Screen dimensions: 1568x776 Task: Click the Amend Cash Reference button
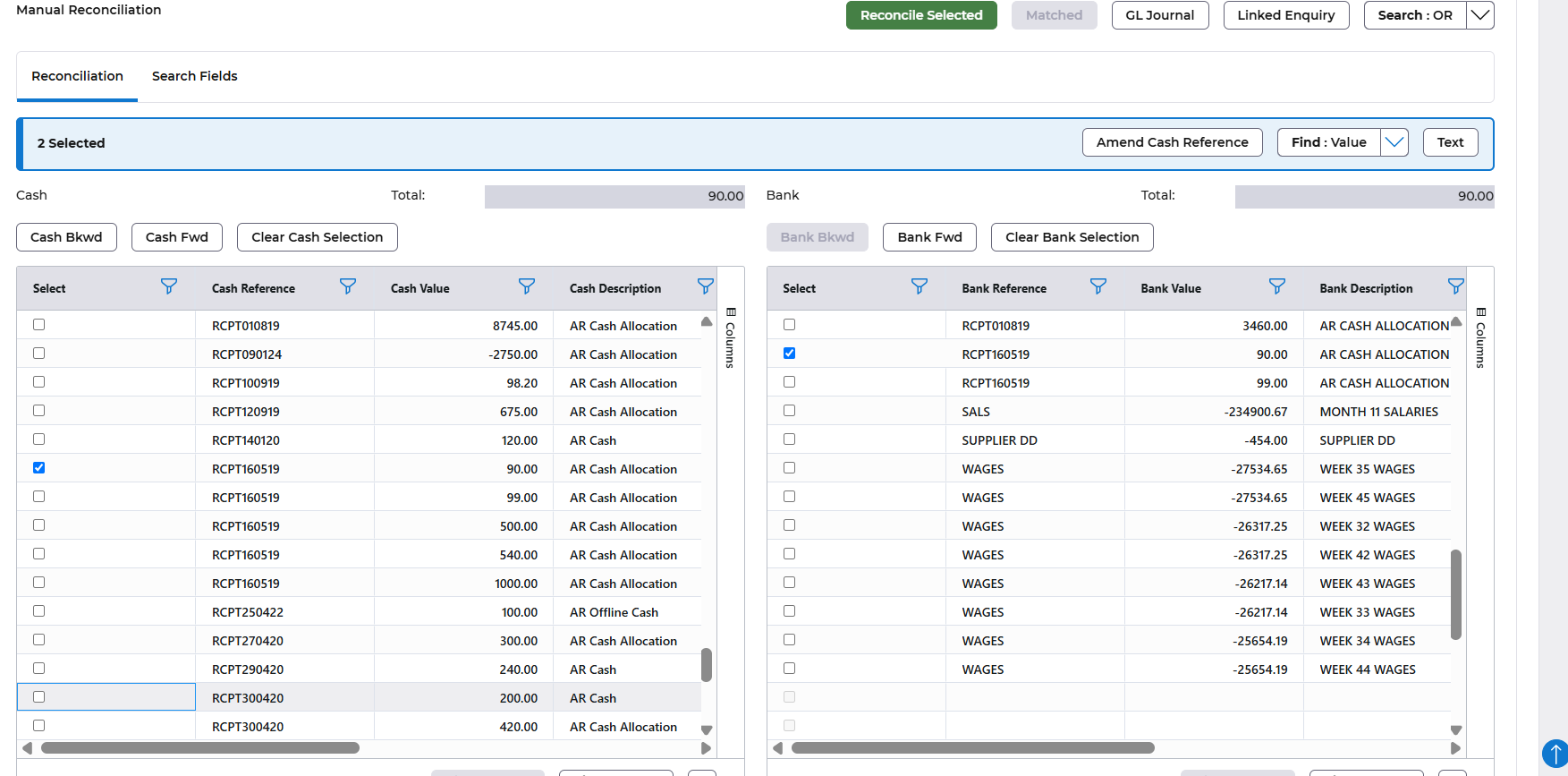[1172, 142]
